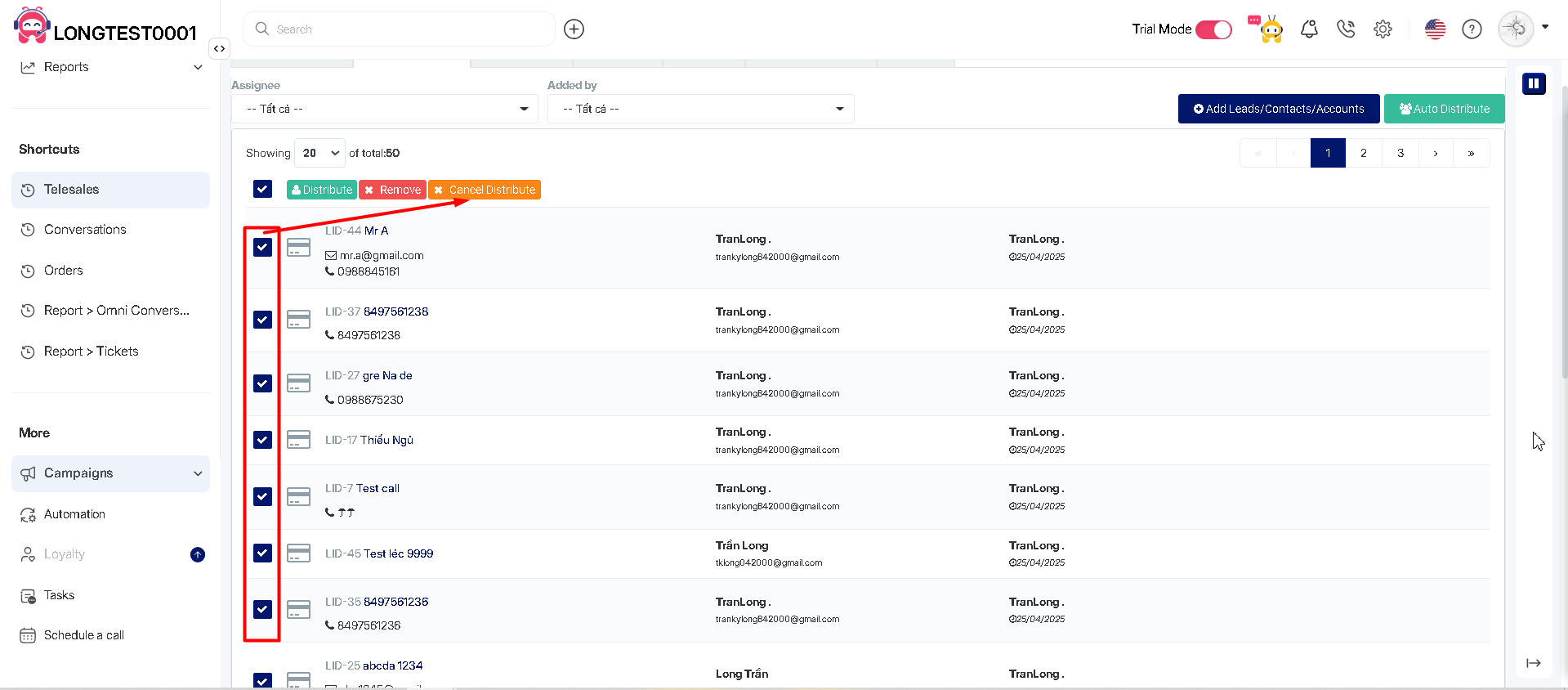Click the Cancel Distribute button

coord(485,190)
